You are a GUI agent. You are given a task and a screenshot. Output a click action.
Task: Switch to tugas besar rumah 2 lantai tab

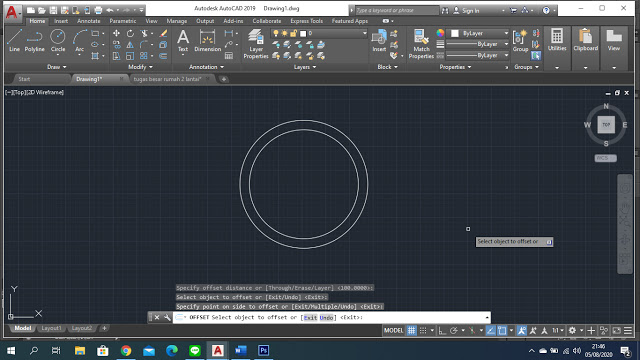click(167, 79)
